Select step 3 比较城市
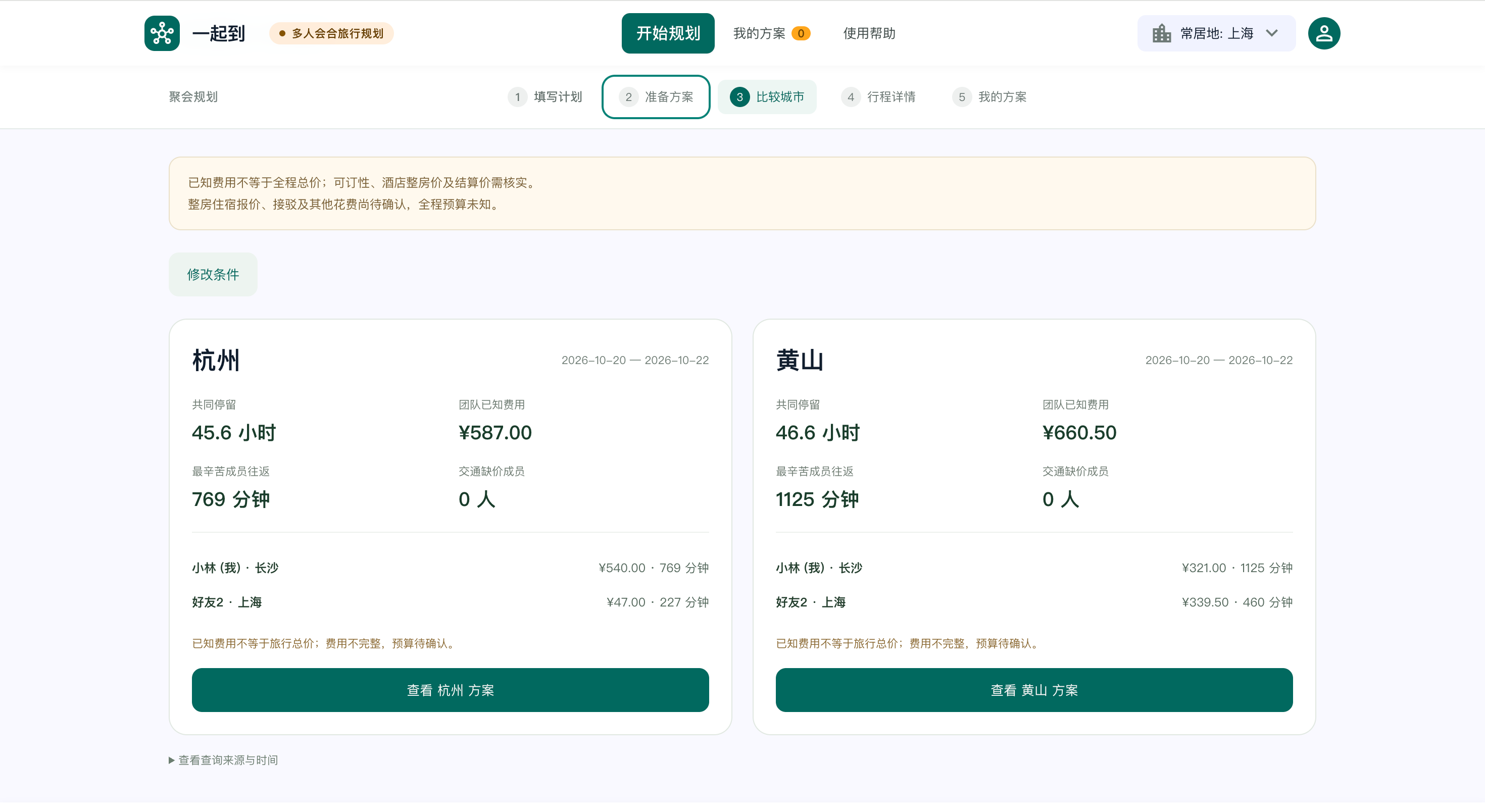Image resolution: width=1485 pixels, height=812 pixels. pos(767,97)
